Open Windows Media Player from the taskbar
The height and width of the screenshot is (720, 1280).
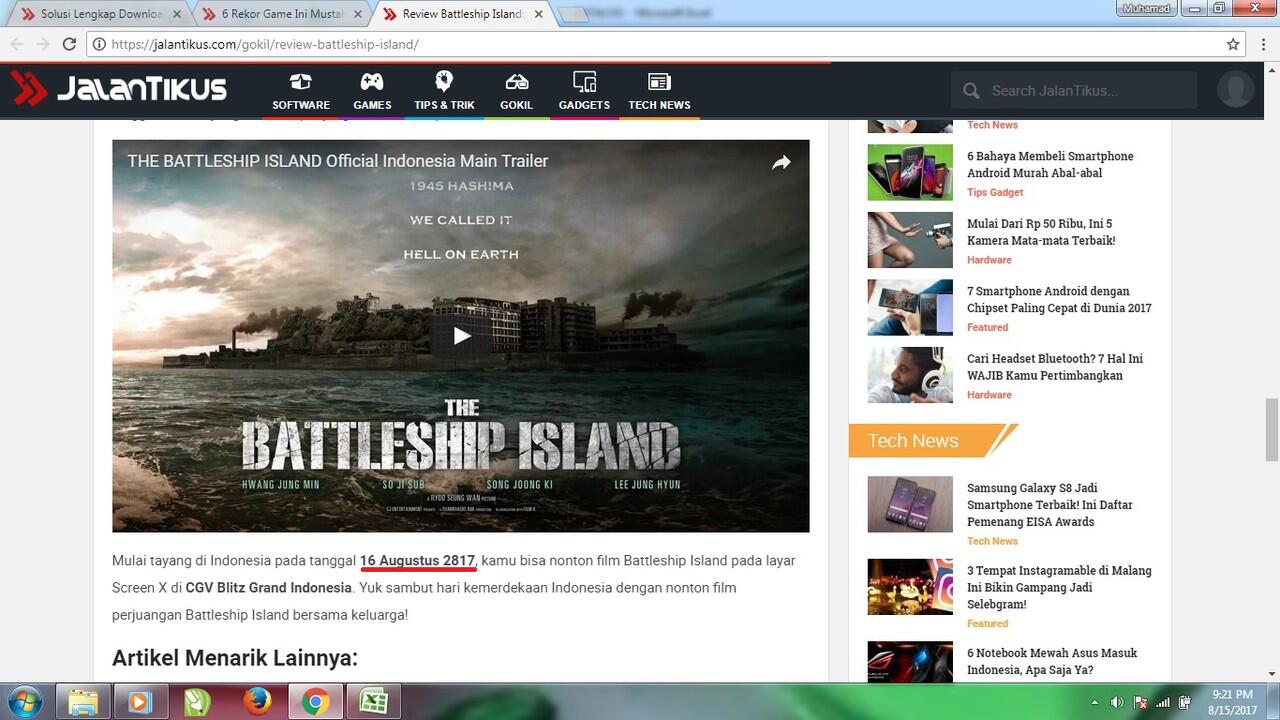point(141,702)
